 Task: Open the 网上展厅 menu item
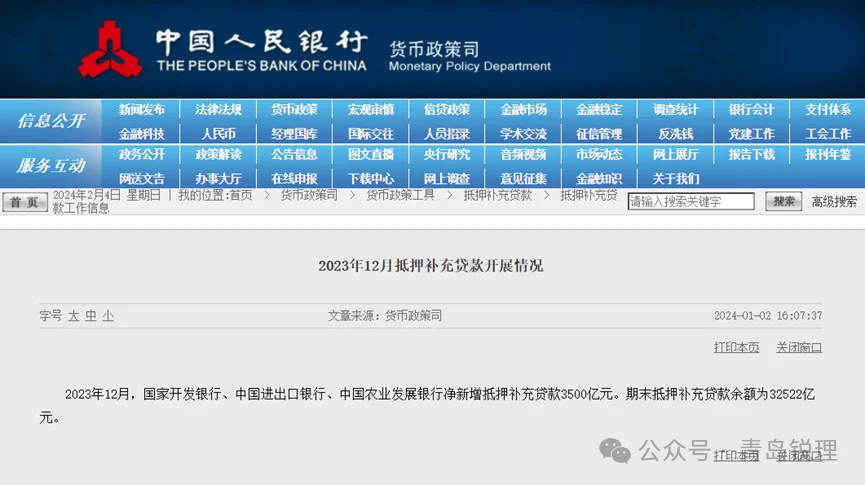[x=676, y=154]
